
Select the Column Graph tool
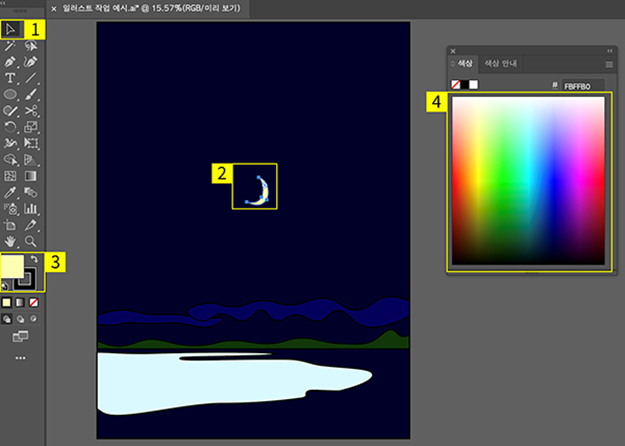(31, 209)
